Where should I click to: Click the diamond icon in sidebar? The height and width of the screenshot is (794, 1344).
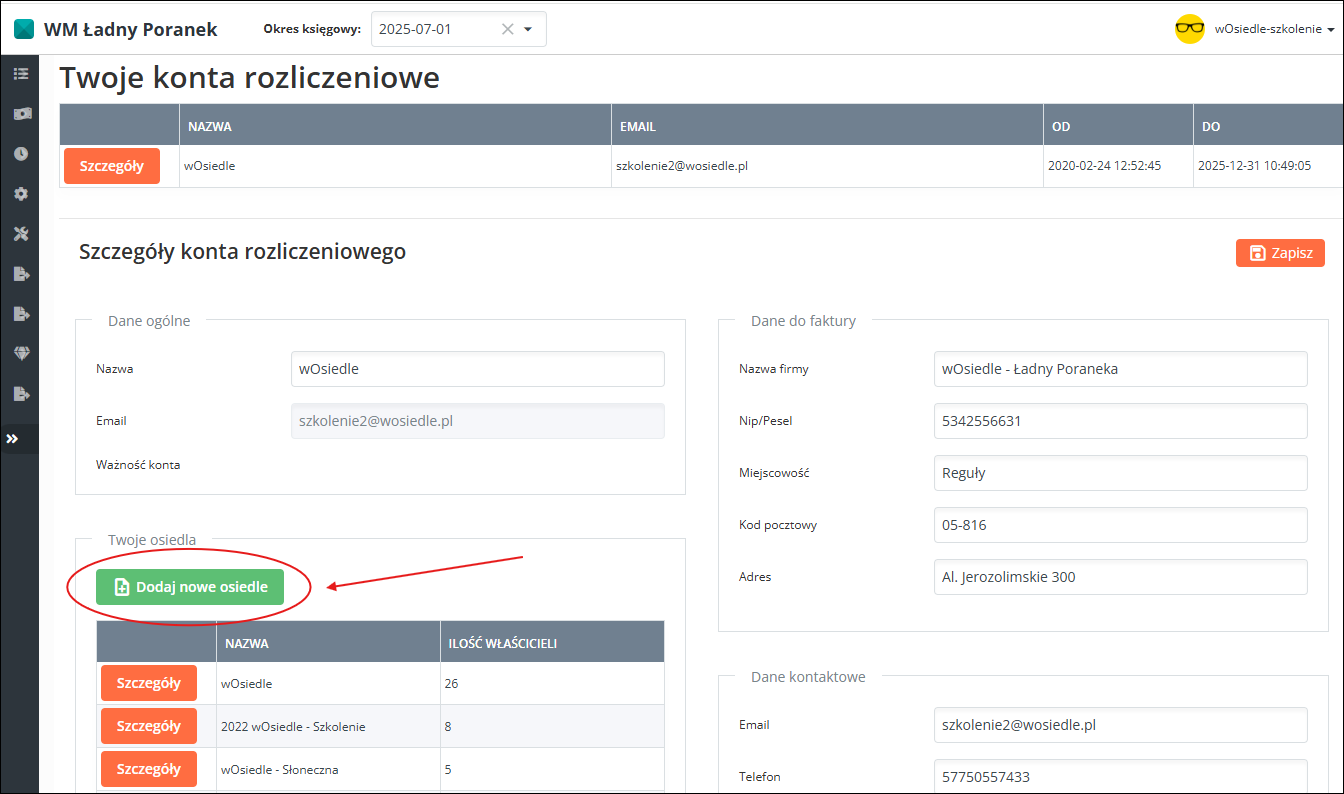click(x=20, y=354)
